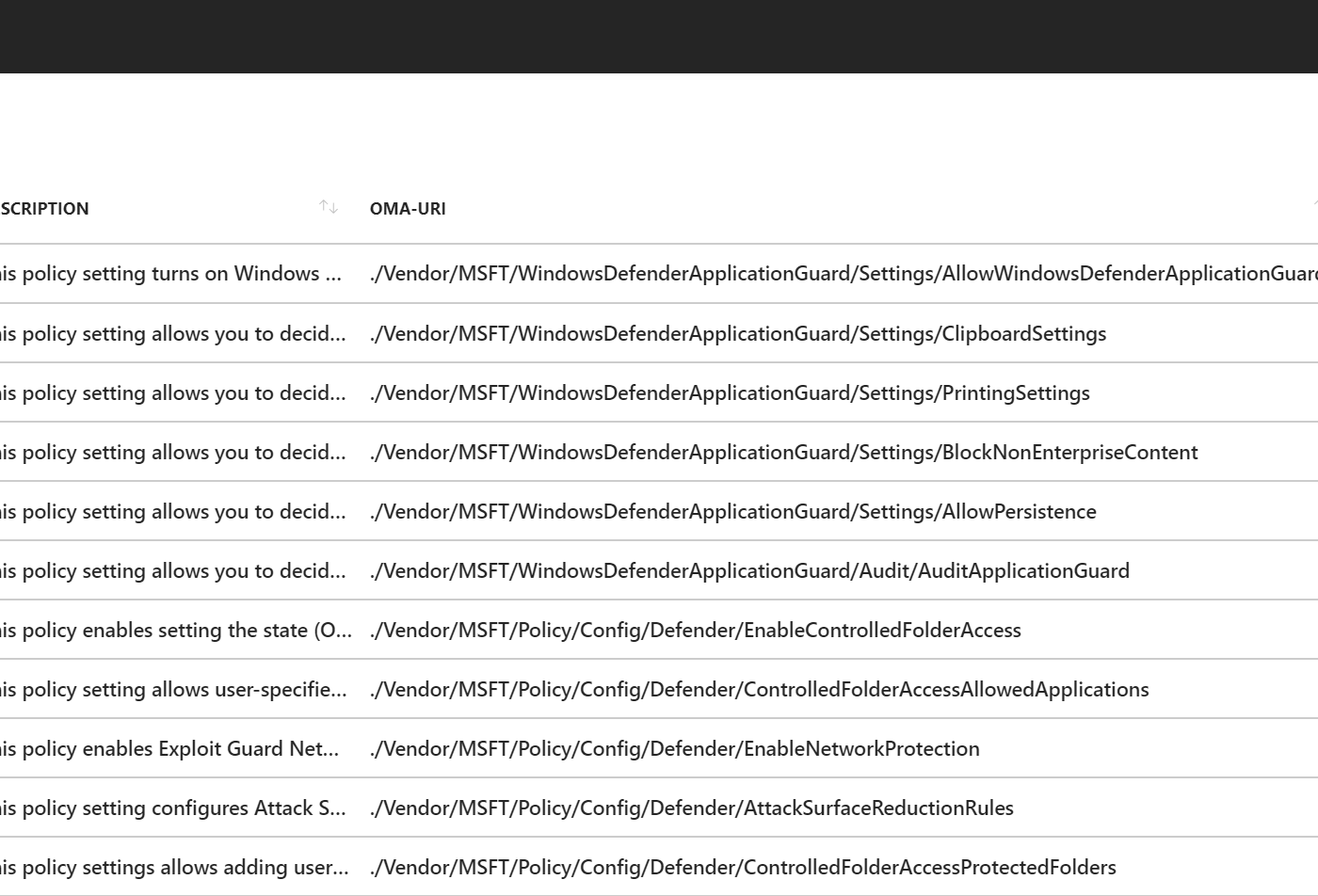This screenshot has height=896, width=1318.
Task: Click the sort icon at OMA-URI column edge
Action: [x=1314, y=202]
